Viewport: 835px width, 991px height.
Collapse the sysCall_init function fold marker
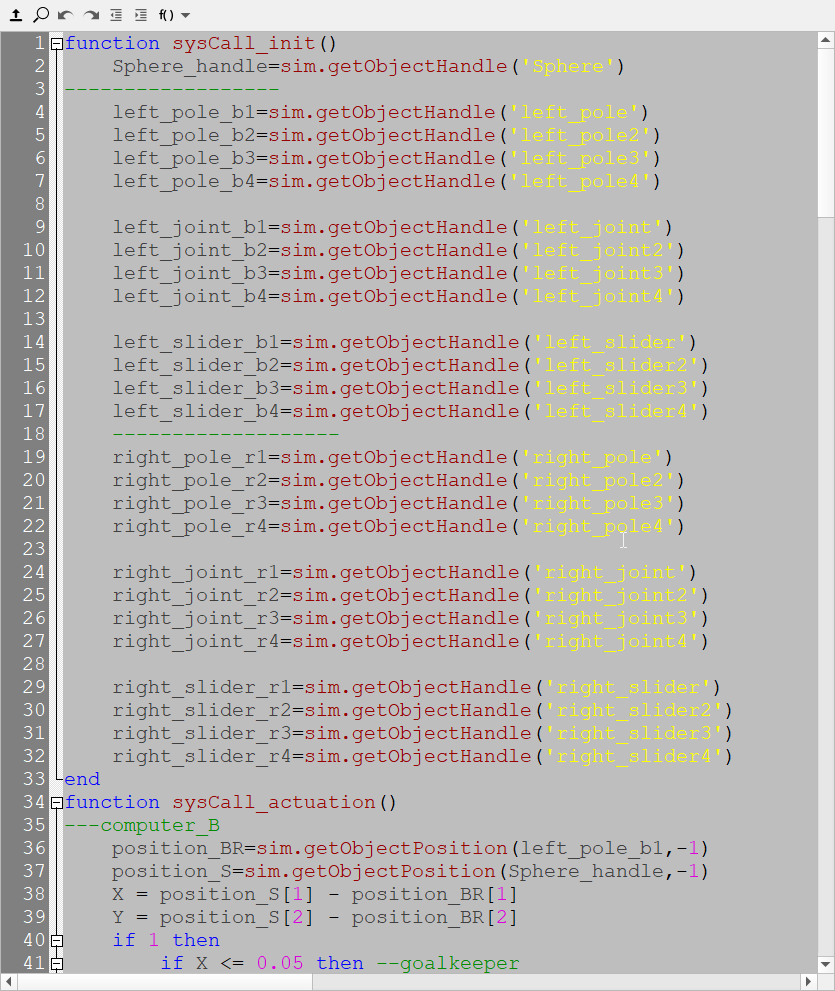pos(56,44)
